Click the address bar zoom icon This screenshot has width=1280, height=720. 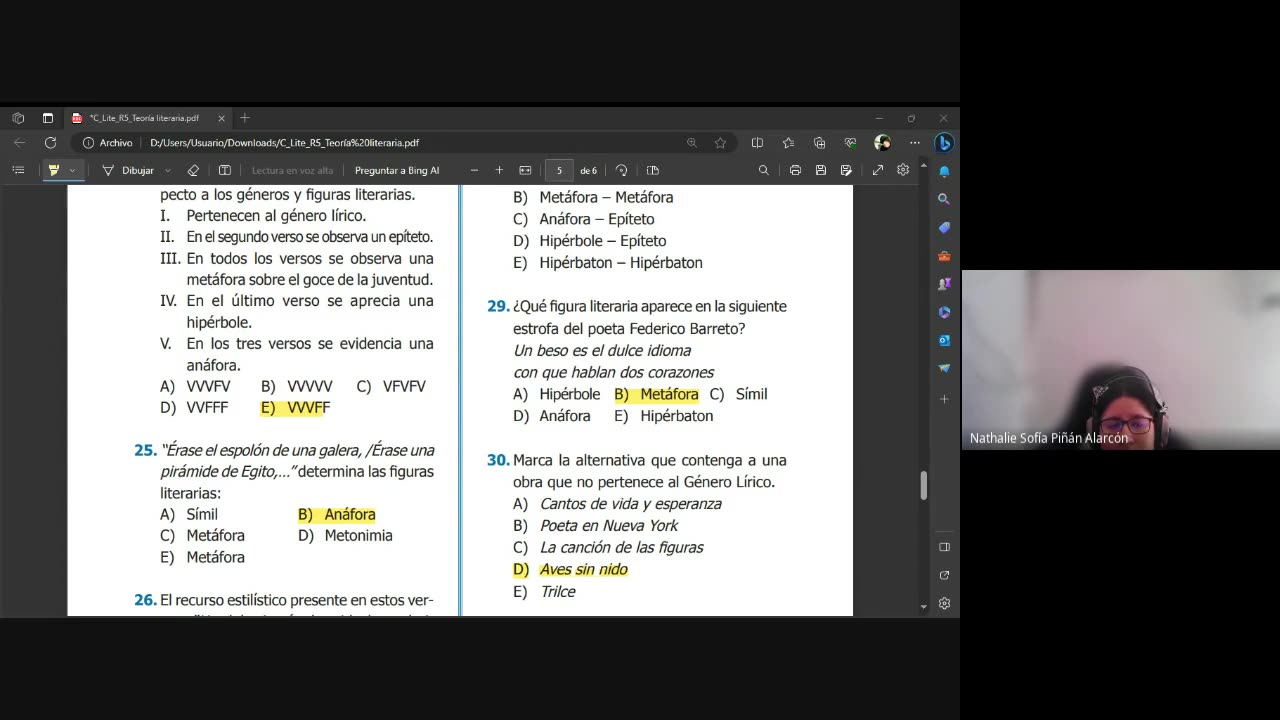point(692,143)
